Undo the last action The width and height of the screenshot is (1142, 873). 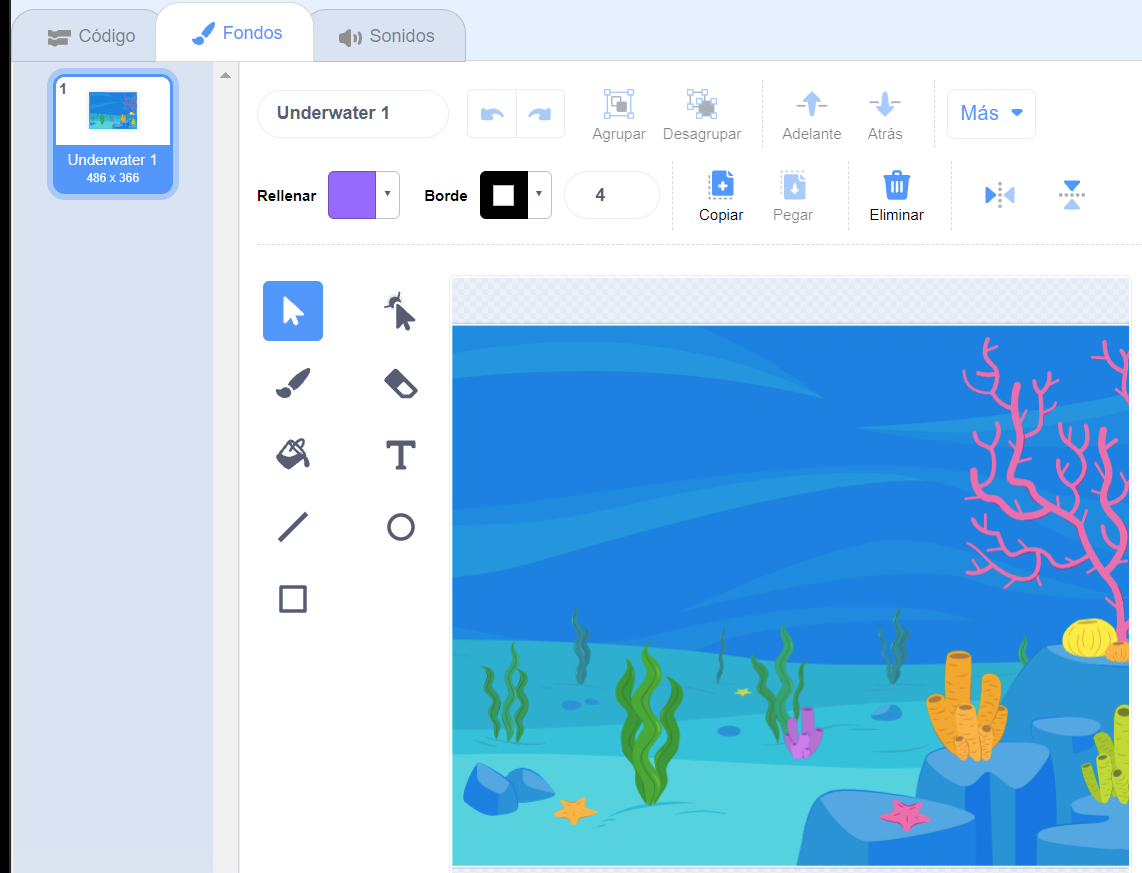tap(492, 114)
